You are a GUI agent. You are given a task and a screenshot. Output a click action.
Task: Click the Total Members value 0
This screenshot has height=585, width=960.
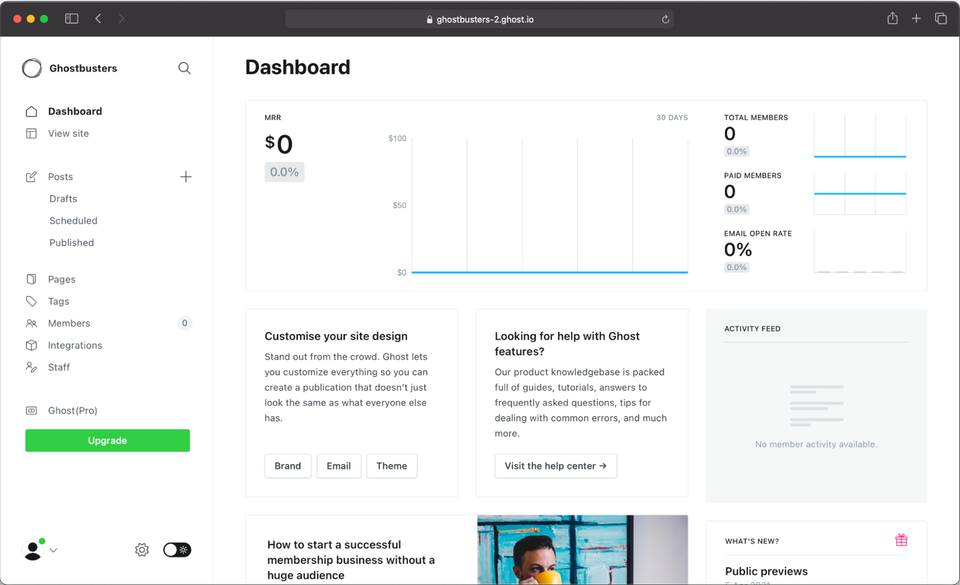click(x=730, y=133)
